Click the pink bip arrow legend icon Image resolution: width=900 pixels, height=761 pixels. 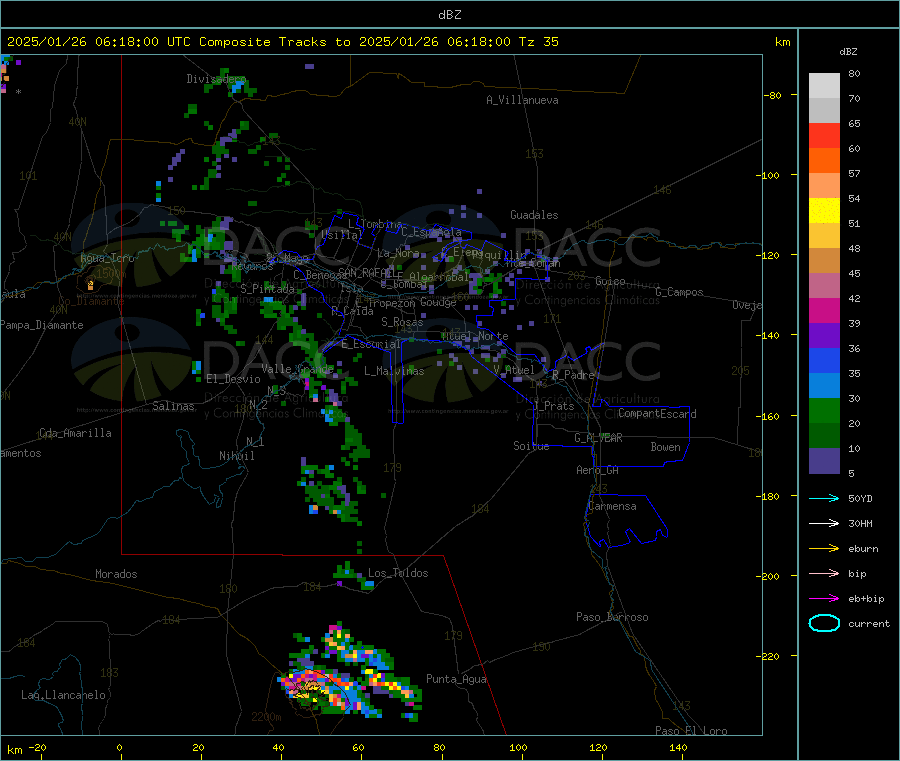[x=824, y=573]
